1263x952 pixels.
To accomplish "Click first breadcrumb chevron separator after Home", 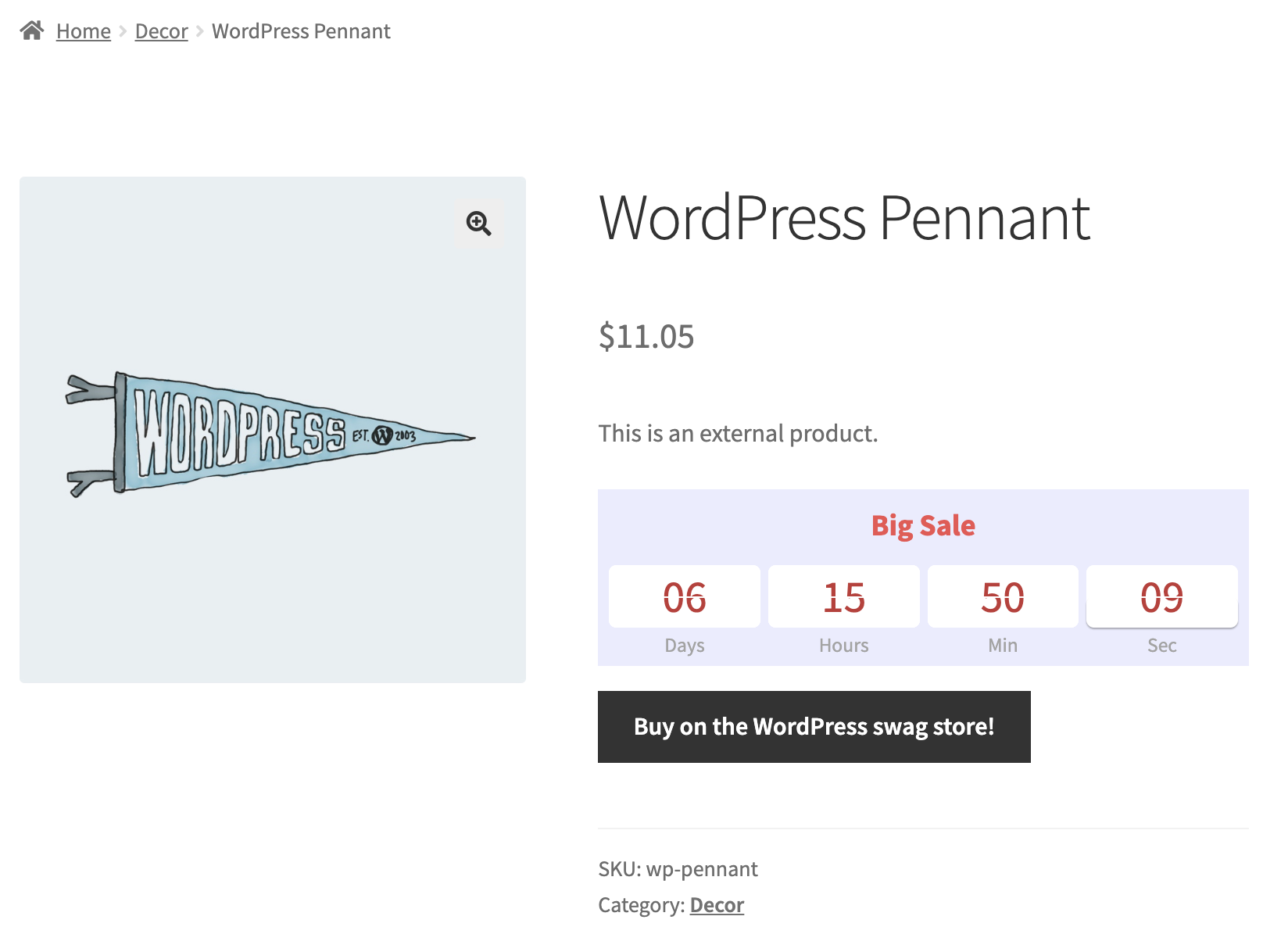I will 123,31.
